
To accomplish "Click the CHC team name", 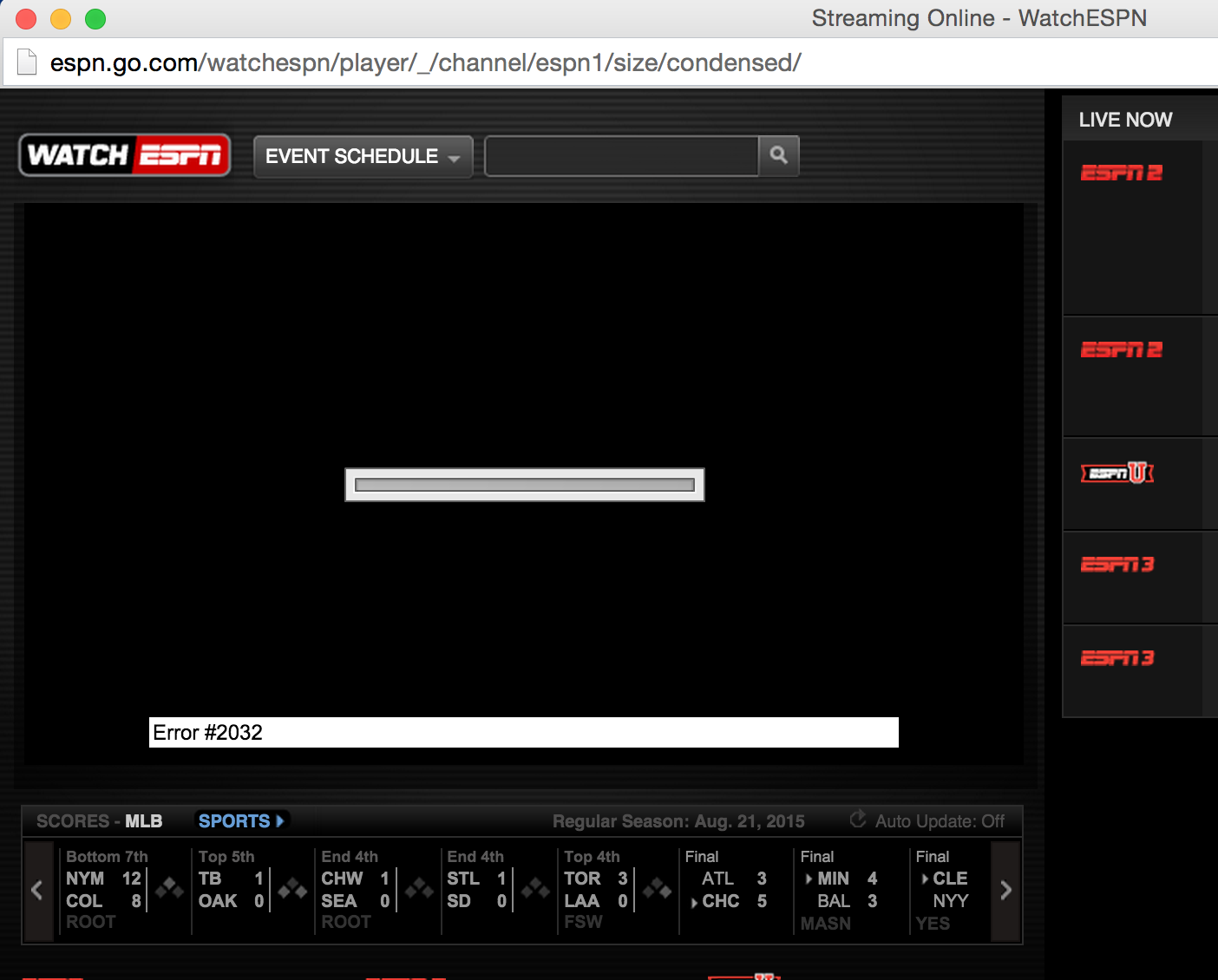I will [721, 901].
